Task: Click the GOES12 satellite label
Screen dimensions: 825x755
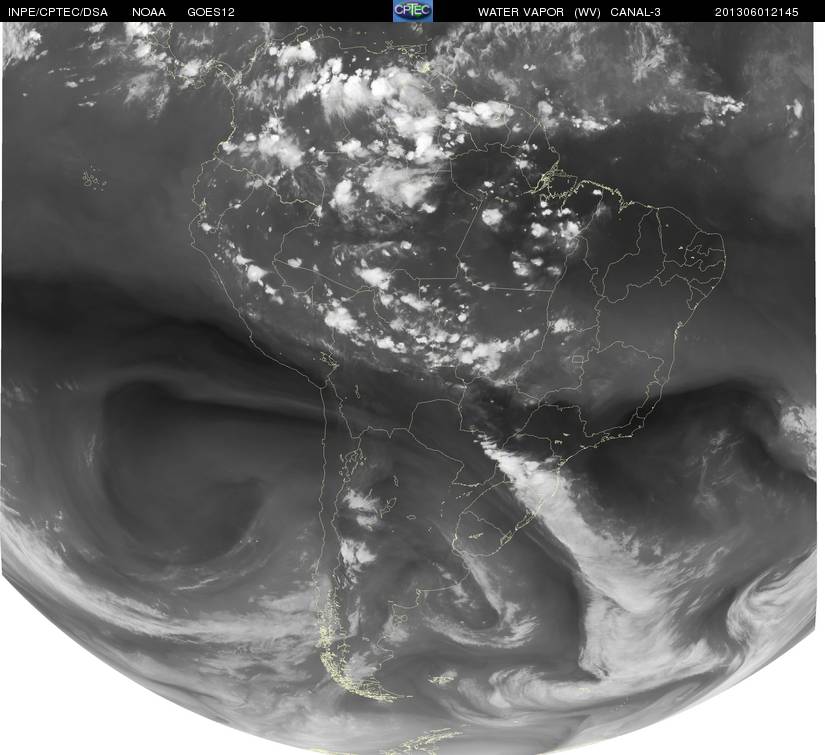Action: click(x=211, y=12)
